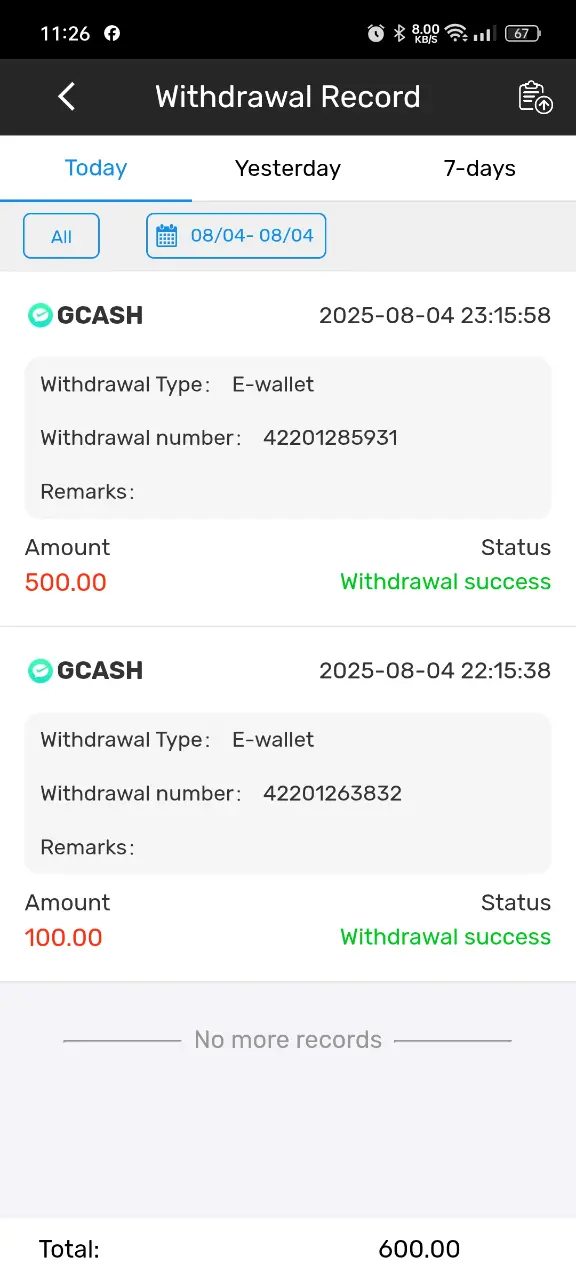Viewport: 576px width, 1280px height.
Task: Tap the Wi-Fi status icon
Action: [x=457, y=33]
